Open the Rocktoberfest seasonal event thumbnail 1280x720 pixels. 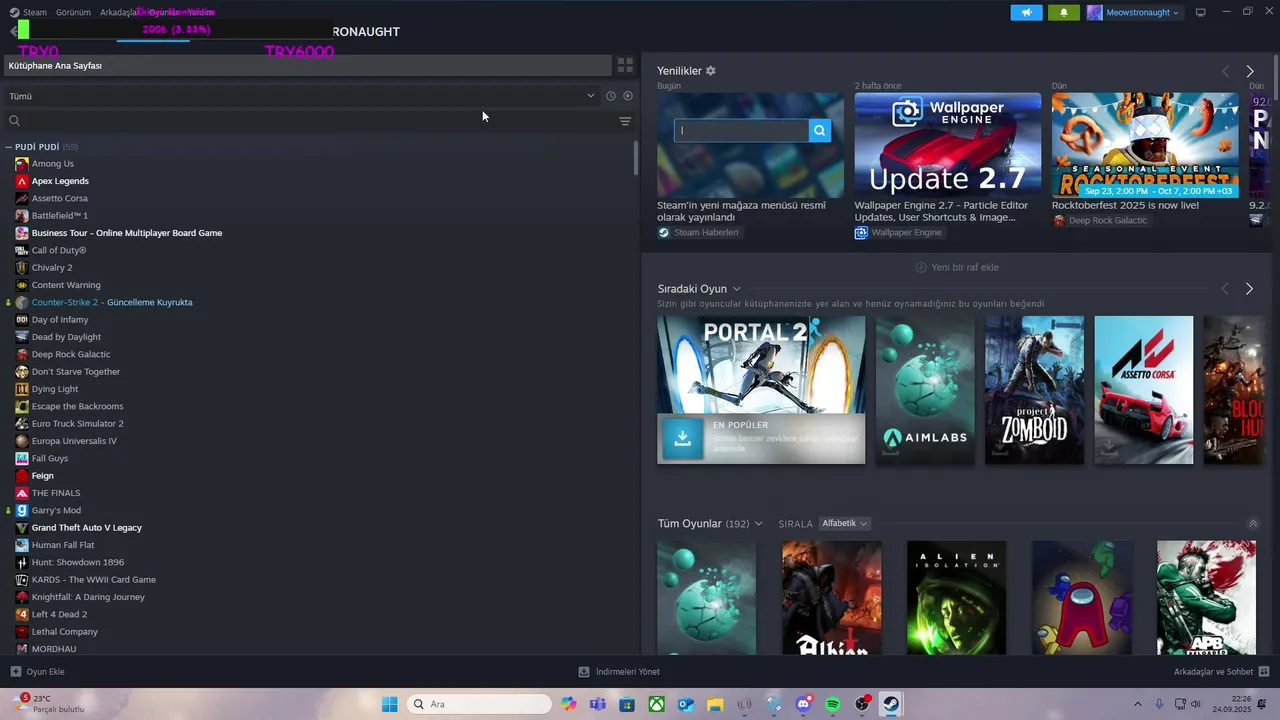coord(1145,145)
